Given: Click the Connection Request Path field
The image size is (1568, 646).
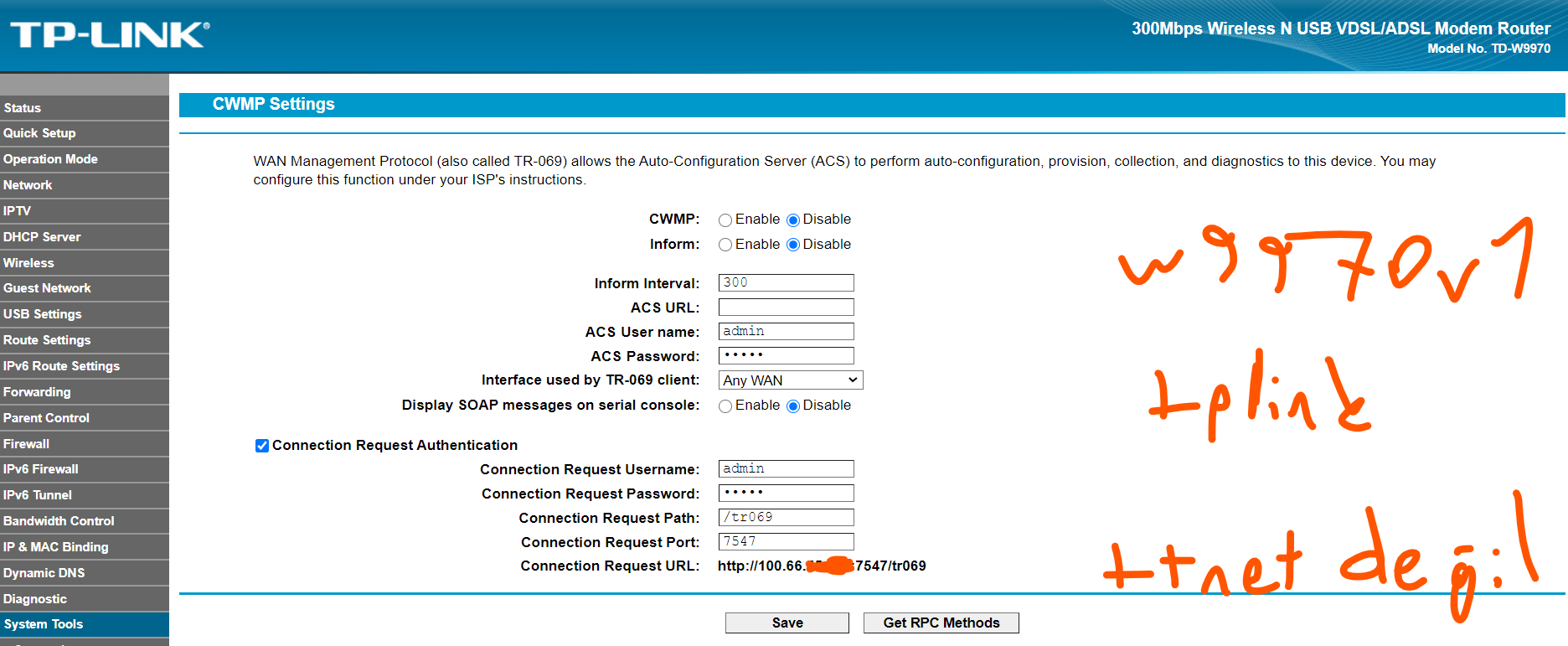Looking at the screenshot, I should (787, 518).
